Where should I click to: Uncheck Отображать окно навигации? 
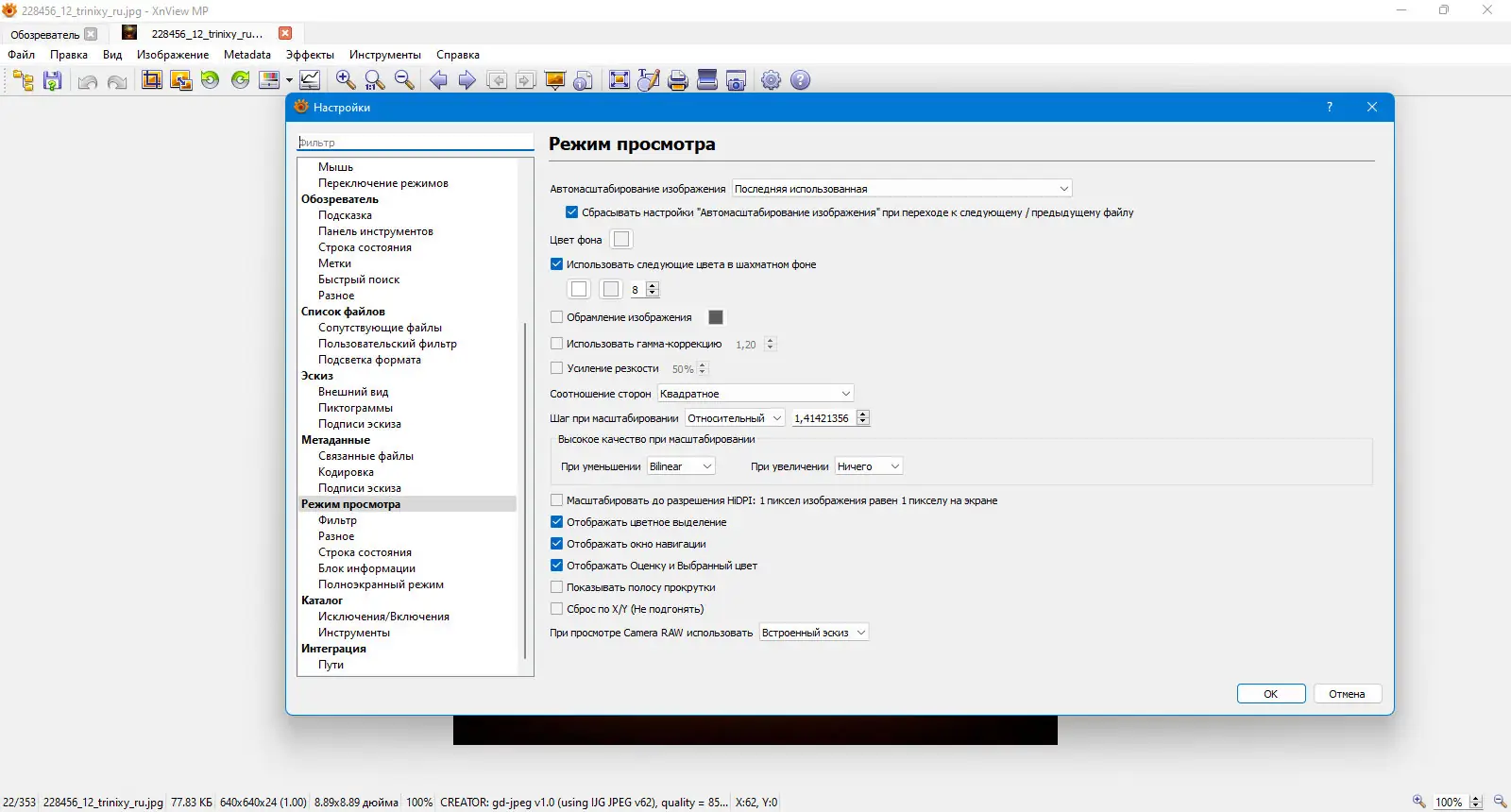(557, 544)
